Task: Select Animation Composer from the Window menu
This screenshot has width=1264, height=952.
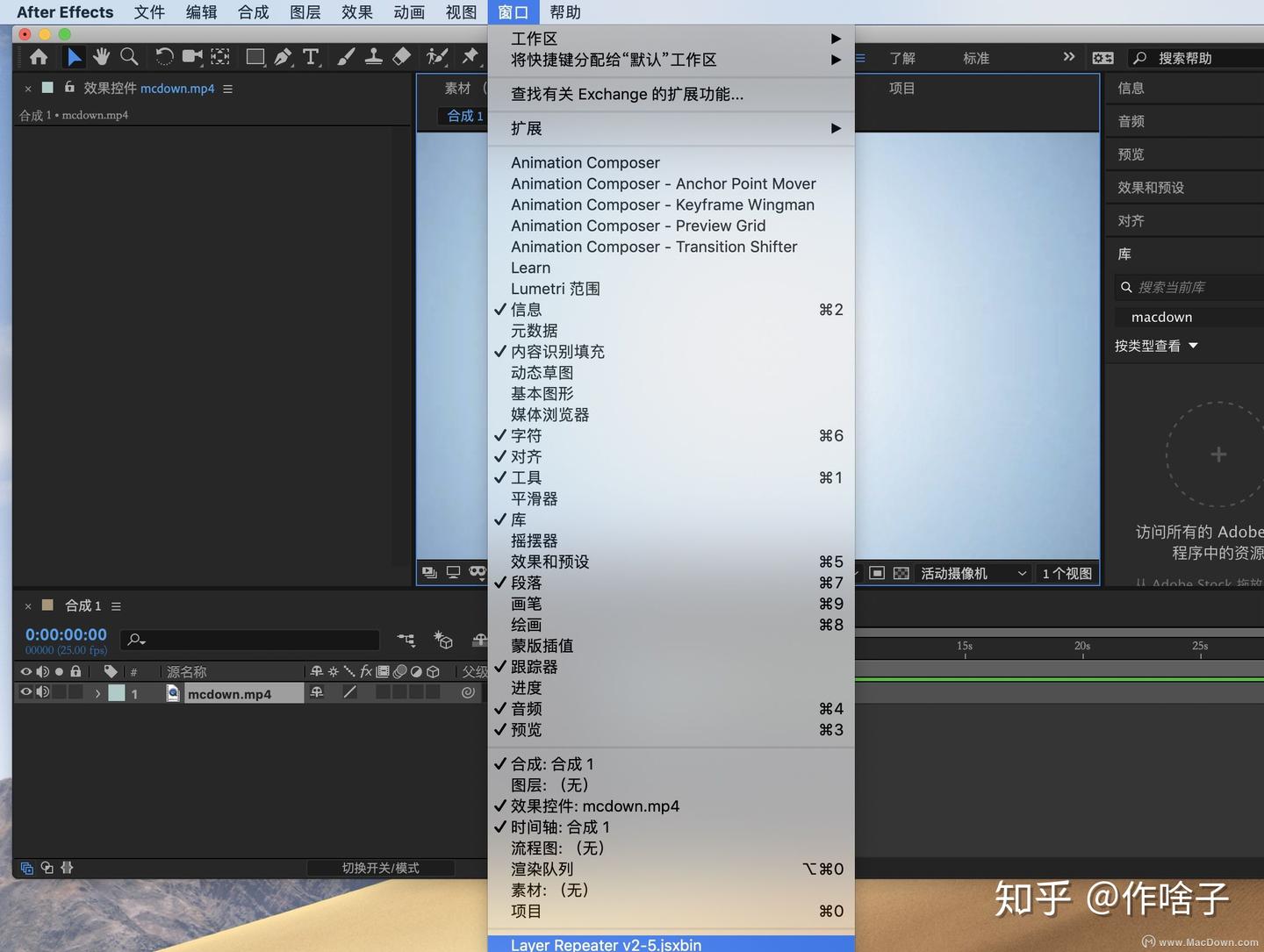Action: (585, 162)
